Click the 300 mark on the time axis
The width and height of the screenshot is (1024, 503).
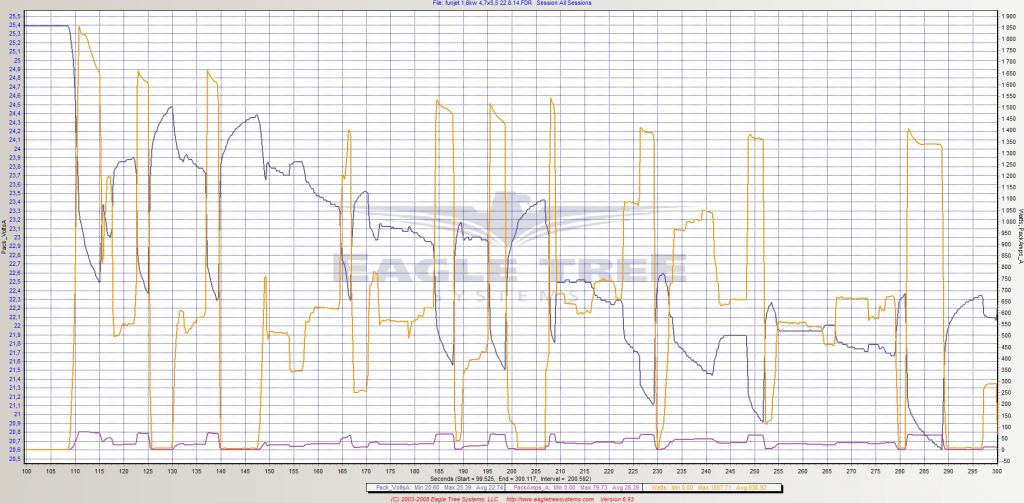coord(995,469)
